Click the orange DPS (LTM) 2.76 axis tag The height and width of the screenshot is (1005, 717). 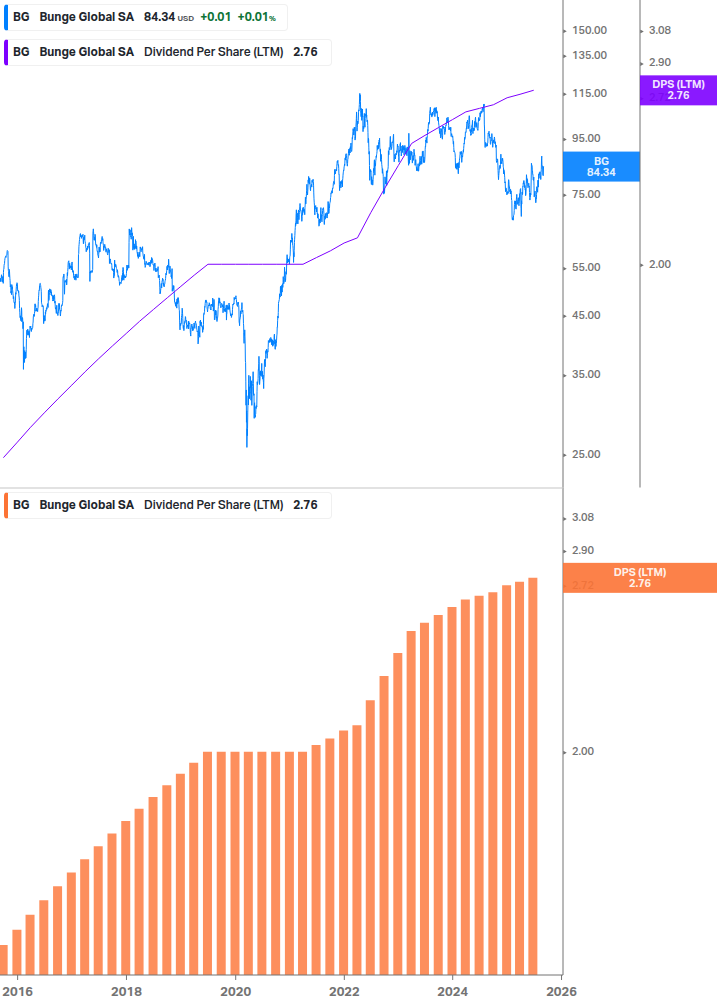coord(640,578)
